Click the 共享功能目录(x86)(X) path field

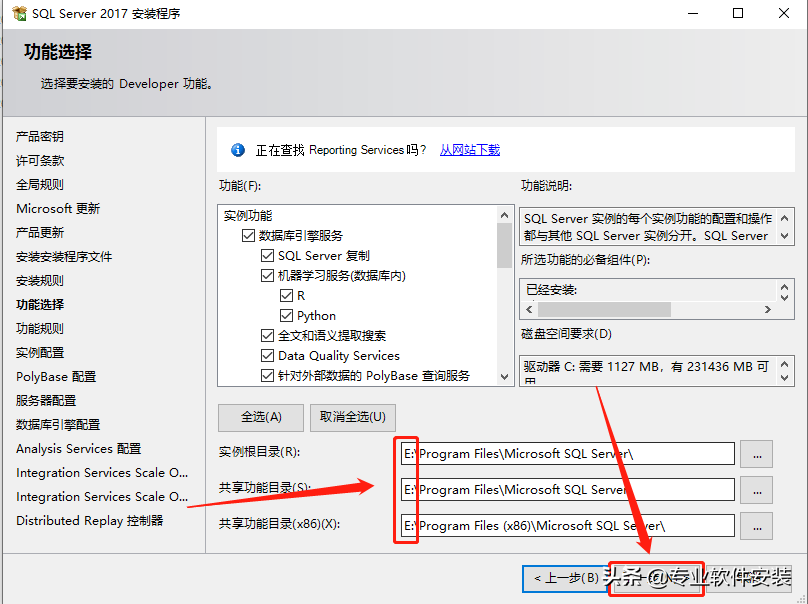[x=568, y=526]
